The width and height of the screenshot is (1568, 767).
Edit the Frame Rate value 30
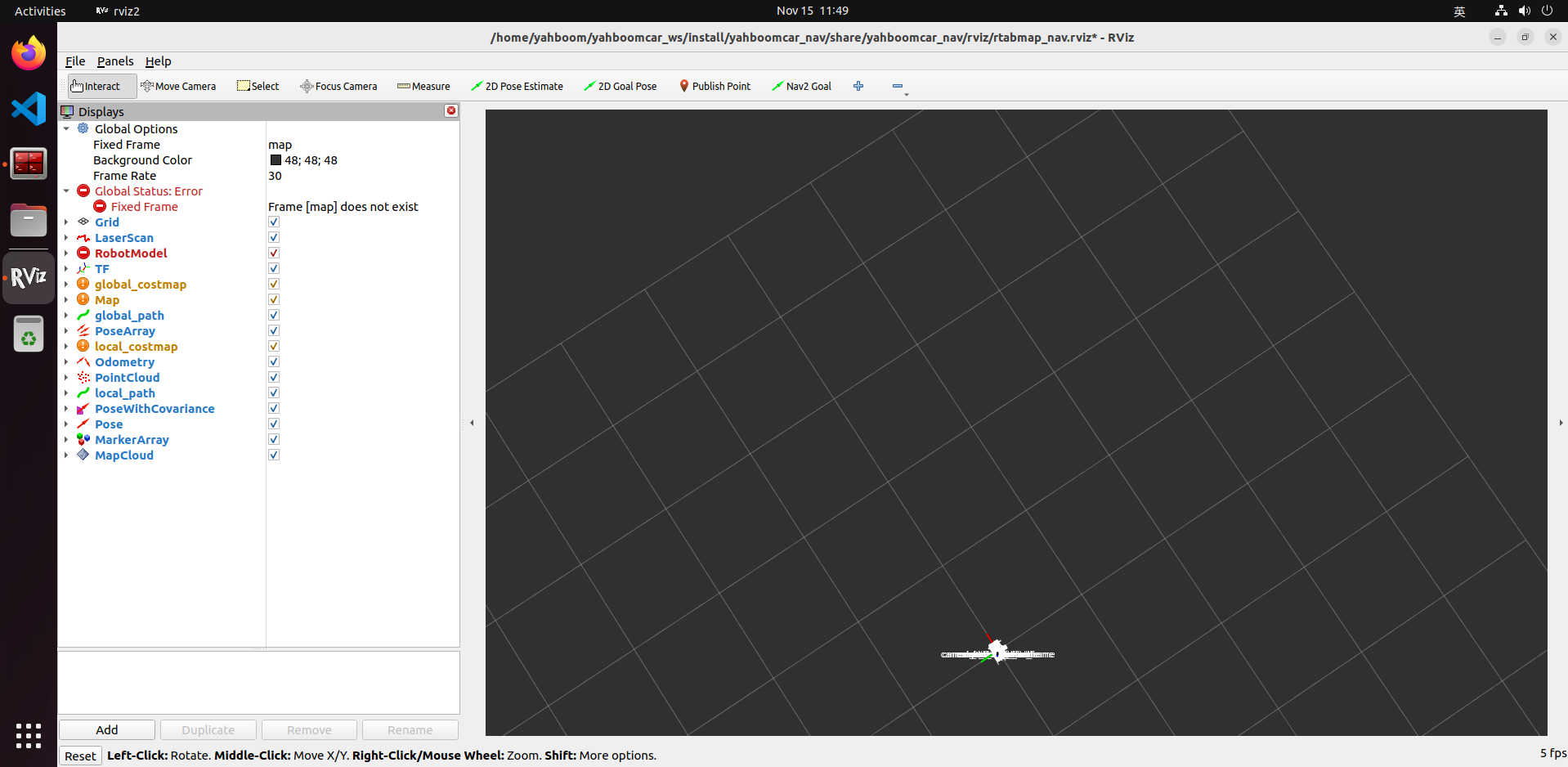362,175
